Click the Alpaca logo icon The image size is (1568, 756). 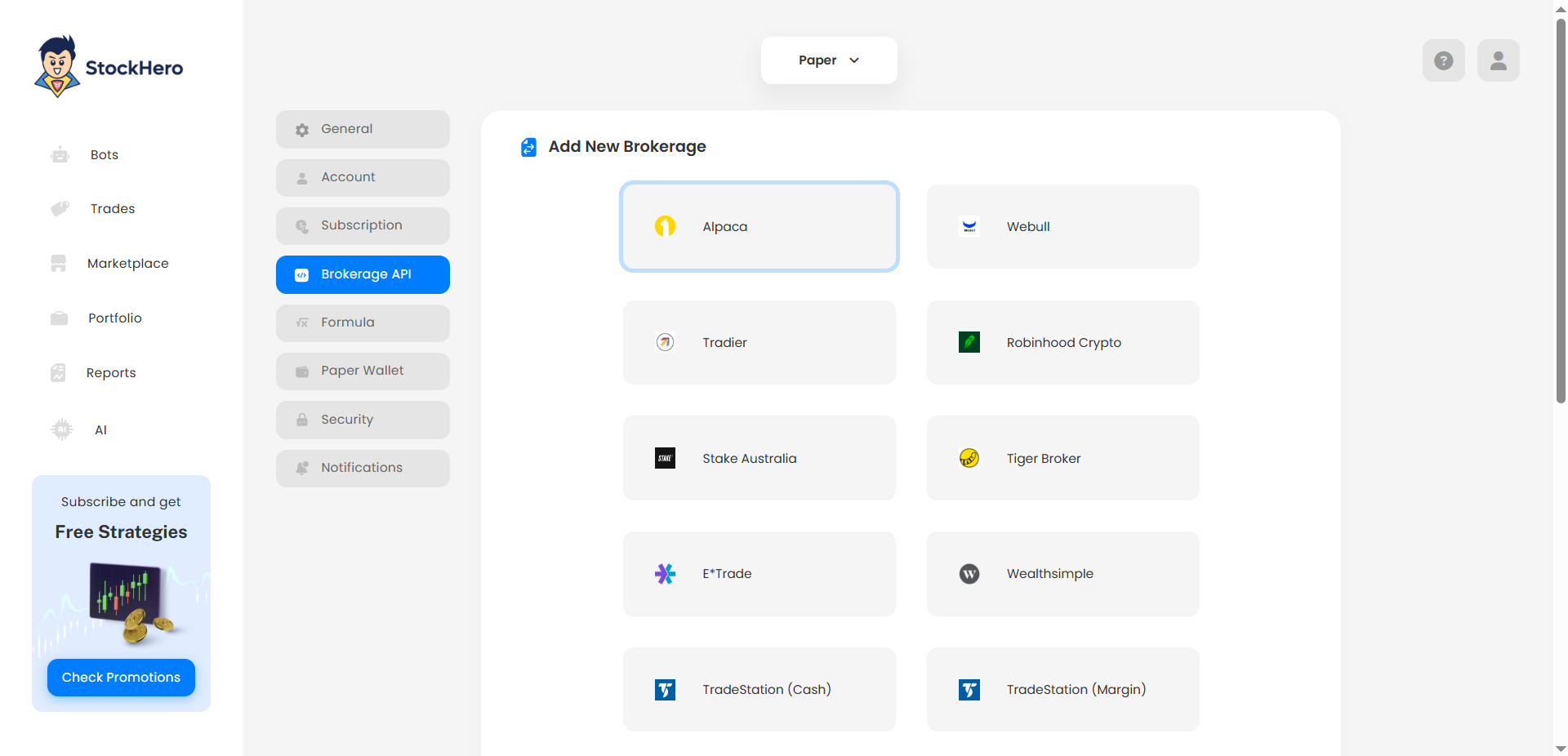click(x=666, y=226)
